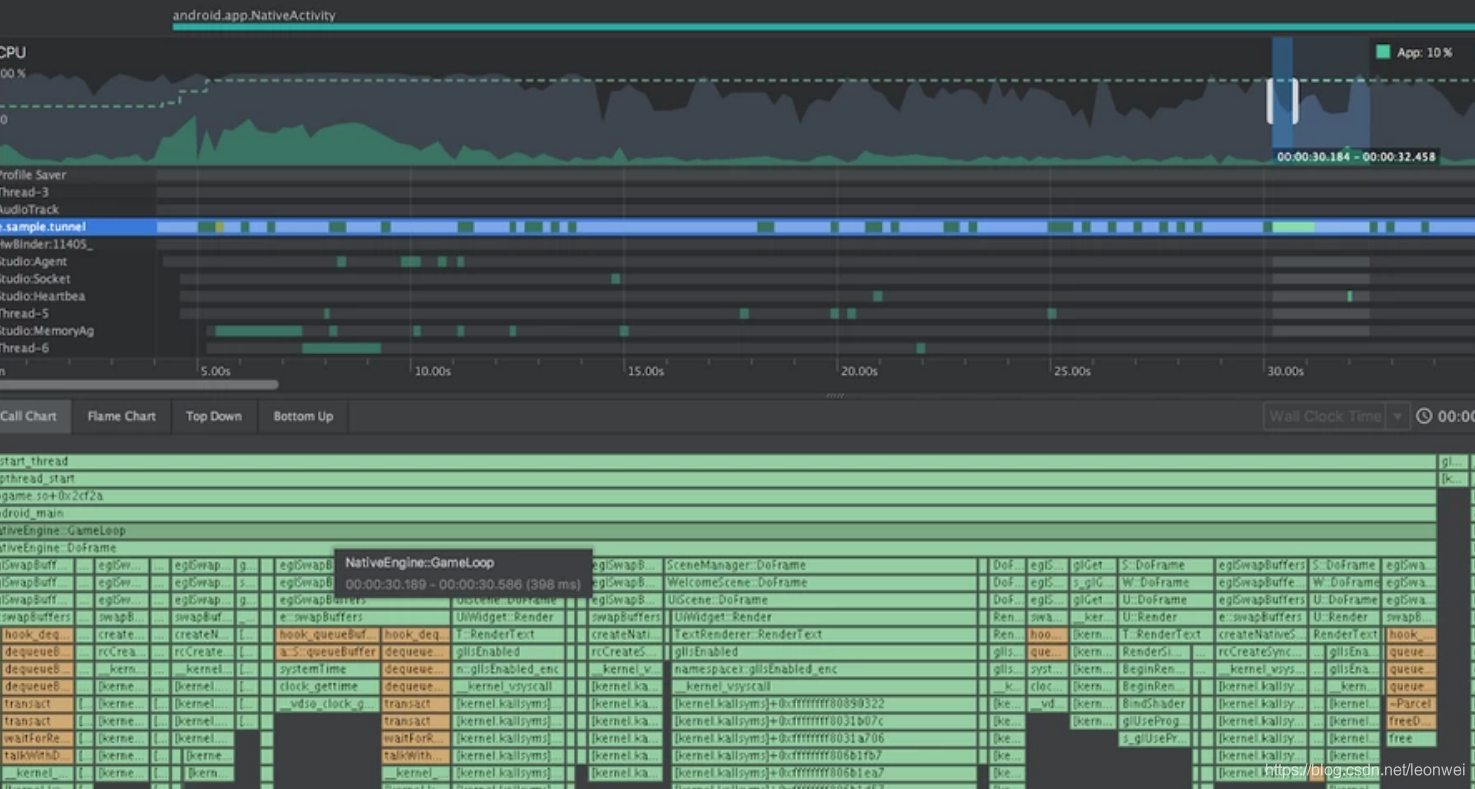1475x789 pixels.
Task: Click the horizontal timeline scrollbar thumb
Action: tap(139, 384)
